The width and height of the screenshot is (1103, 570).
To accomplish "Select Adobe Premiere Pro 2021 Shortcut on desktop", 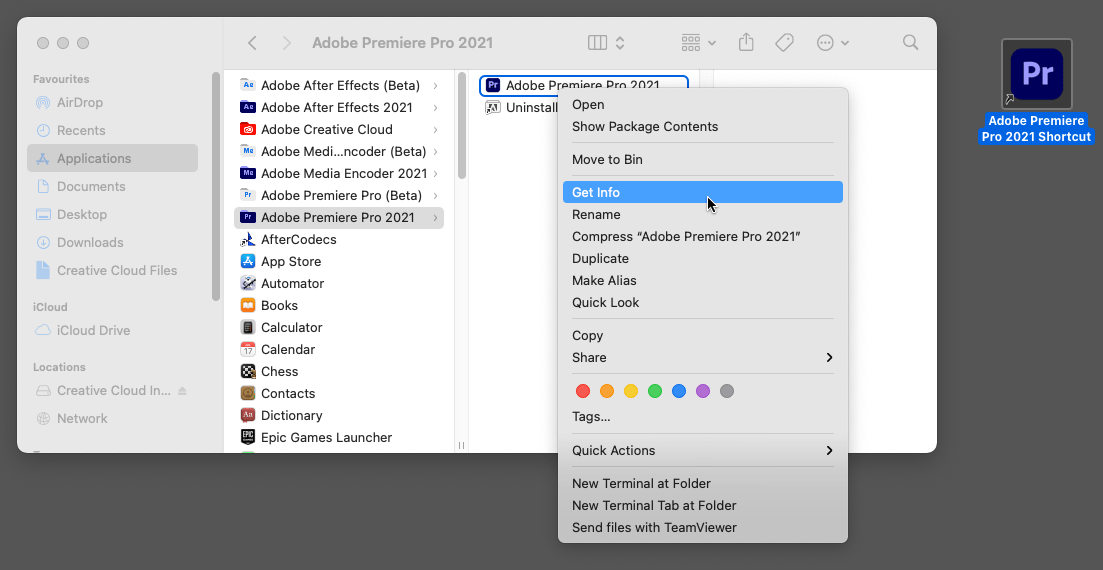I will [1036, 91].
